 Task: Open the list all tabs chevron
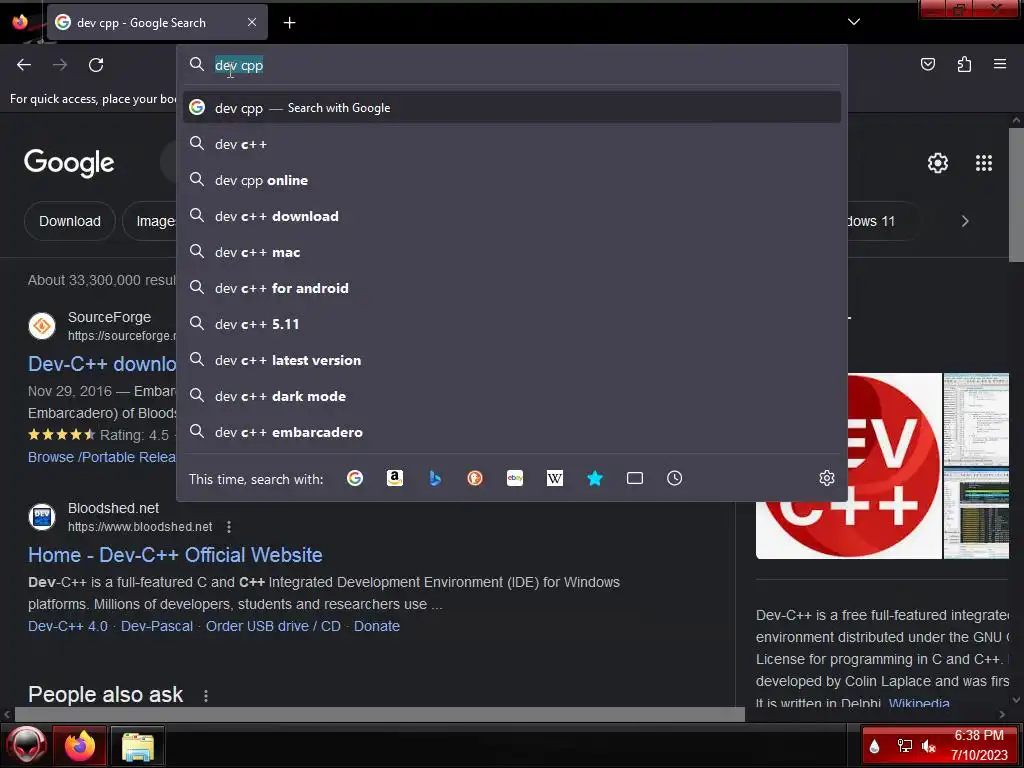click(x=854, y=22)
